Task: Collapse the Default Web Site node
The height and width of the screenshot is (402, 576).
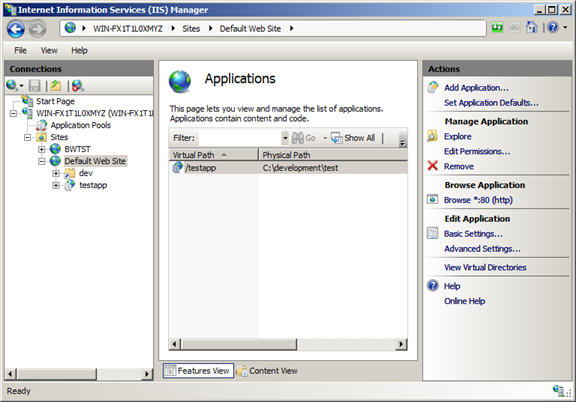Action: [x=42, y=161]
